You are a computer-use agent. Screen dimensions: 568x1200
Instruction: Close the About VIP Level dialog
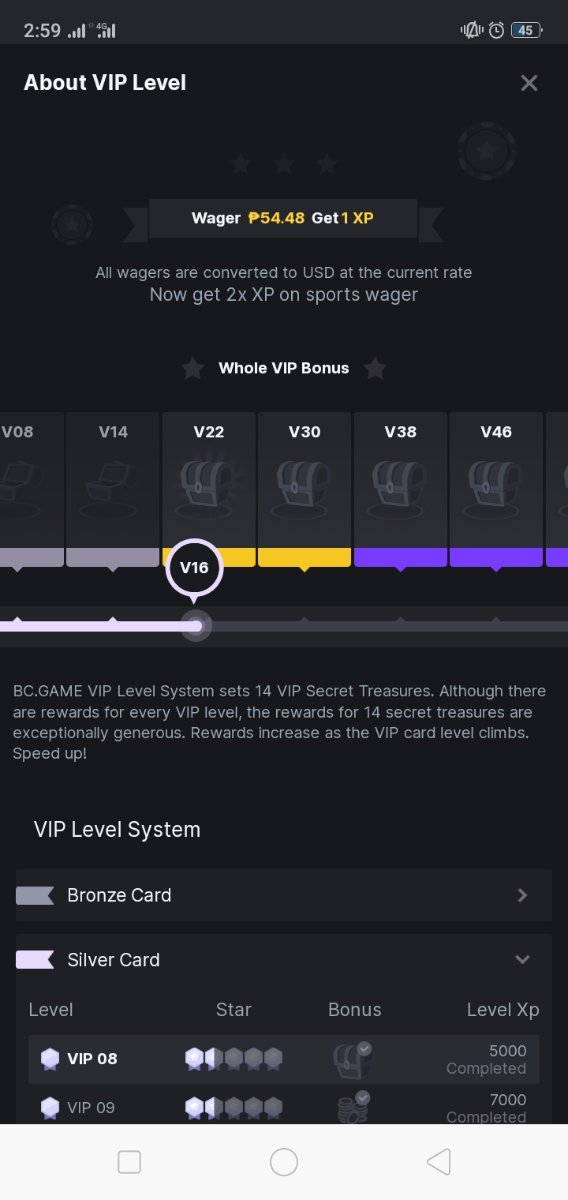tap(529, 83)
